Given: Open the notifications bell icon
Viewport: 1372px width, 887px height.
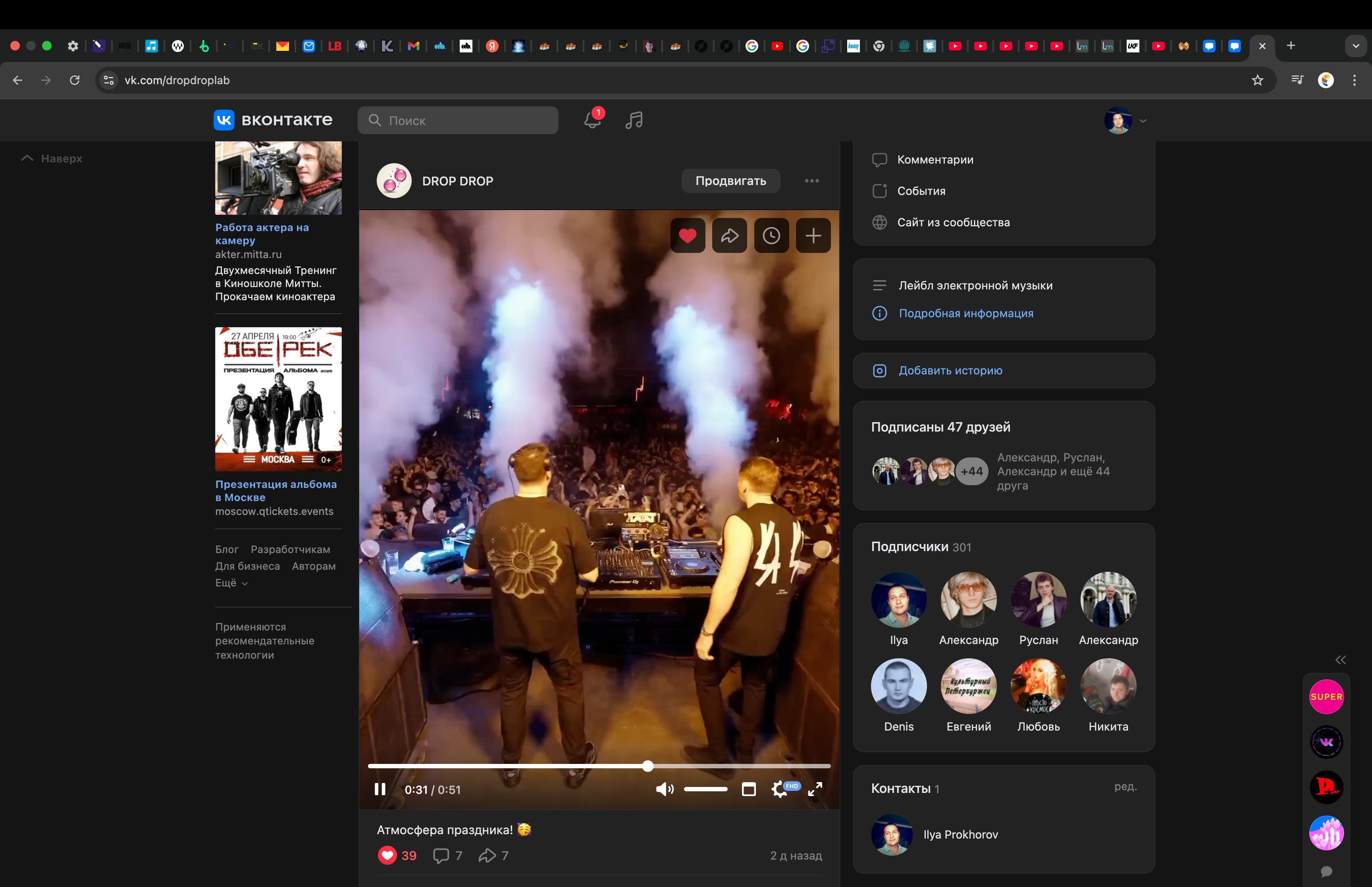Looking at the screenshot, I should click(592, 120).
